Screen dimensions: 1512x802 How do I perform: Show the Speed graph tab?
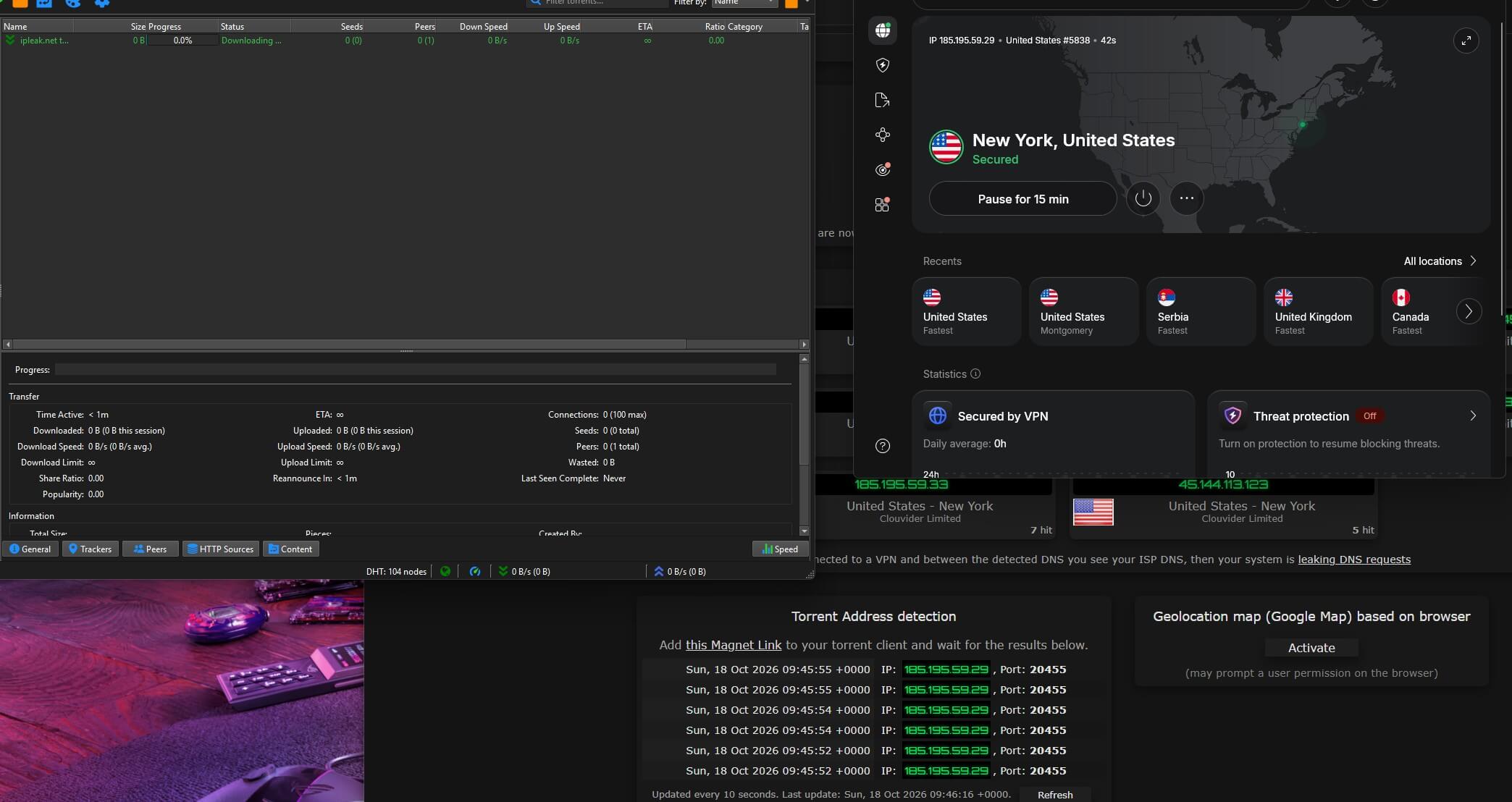pyautogui.click(x=779, y=549)
